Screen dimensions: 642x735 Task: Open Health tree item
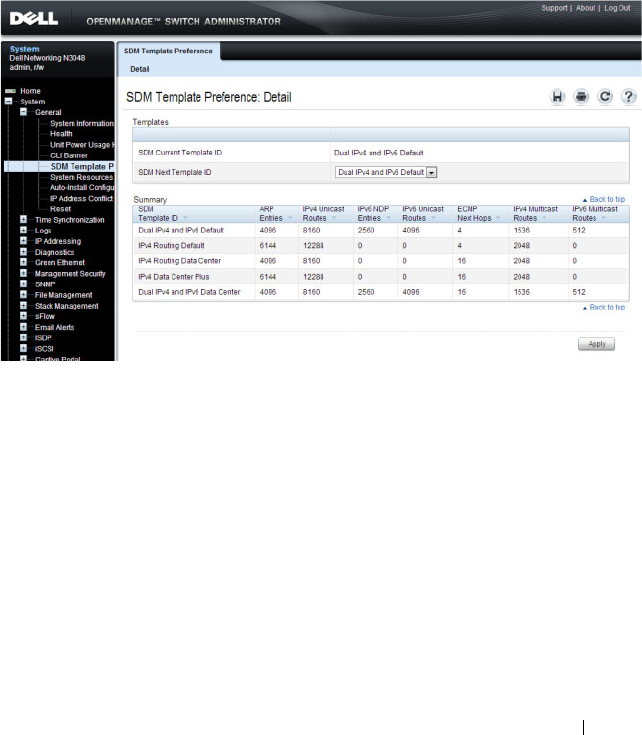pyautogui.click(x=61, y=134)
